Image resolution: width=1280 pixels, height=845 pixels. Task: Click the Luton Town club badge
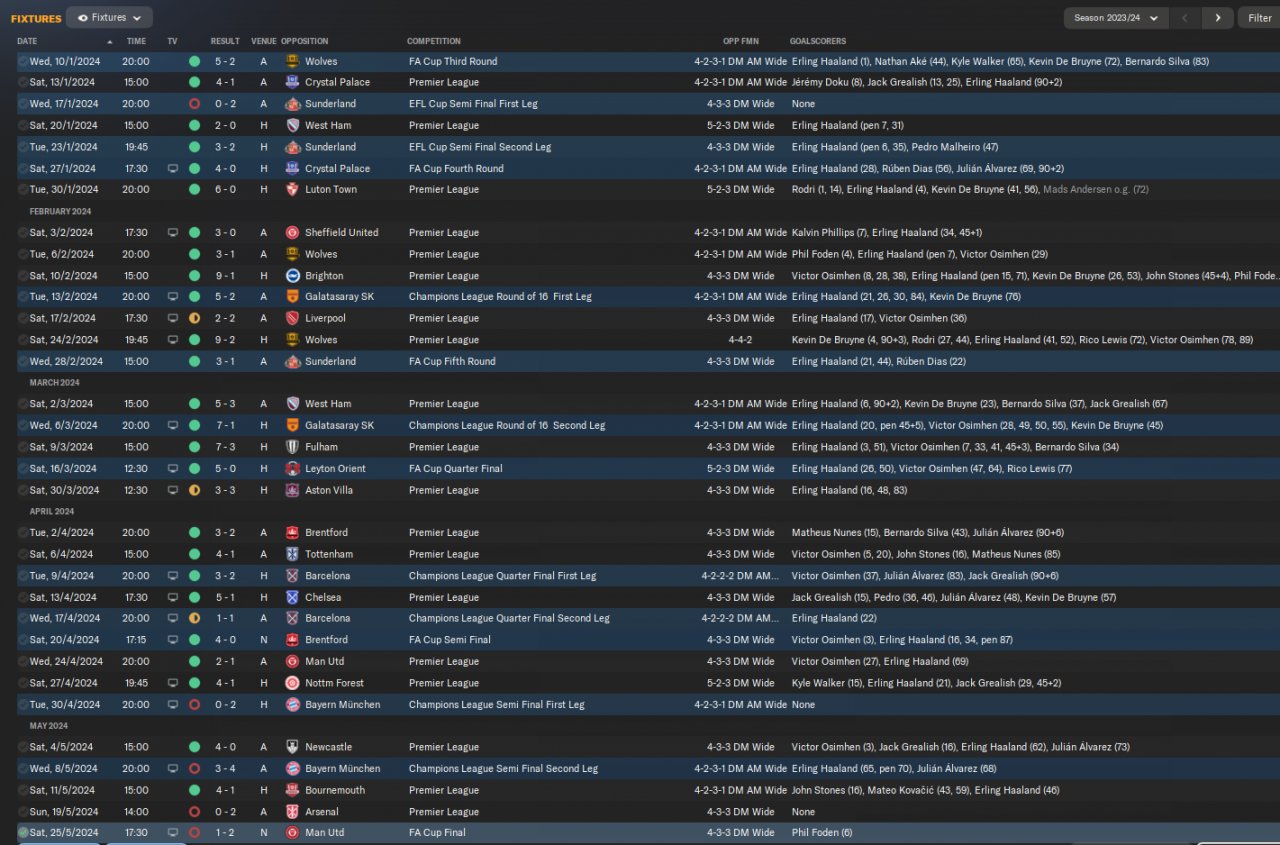coord(293,189)
